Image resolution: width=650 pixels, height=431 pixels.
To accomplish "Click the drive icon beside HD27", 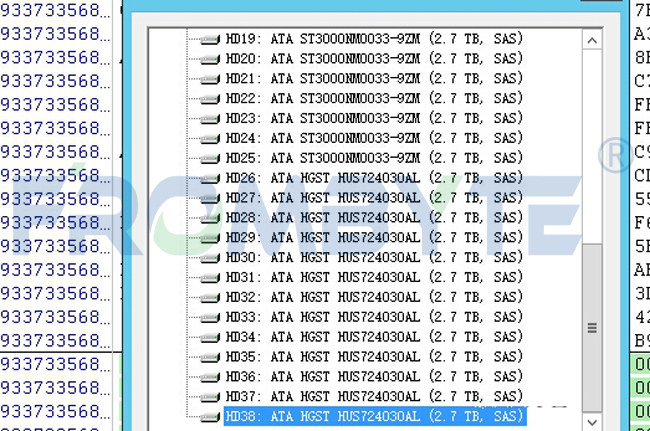I will (x=210, y=199).
